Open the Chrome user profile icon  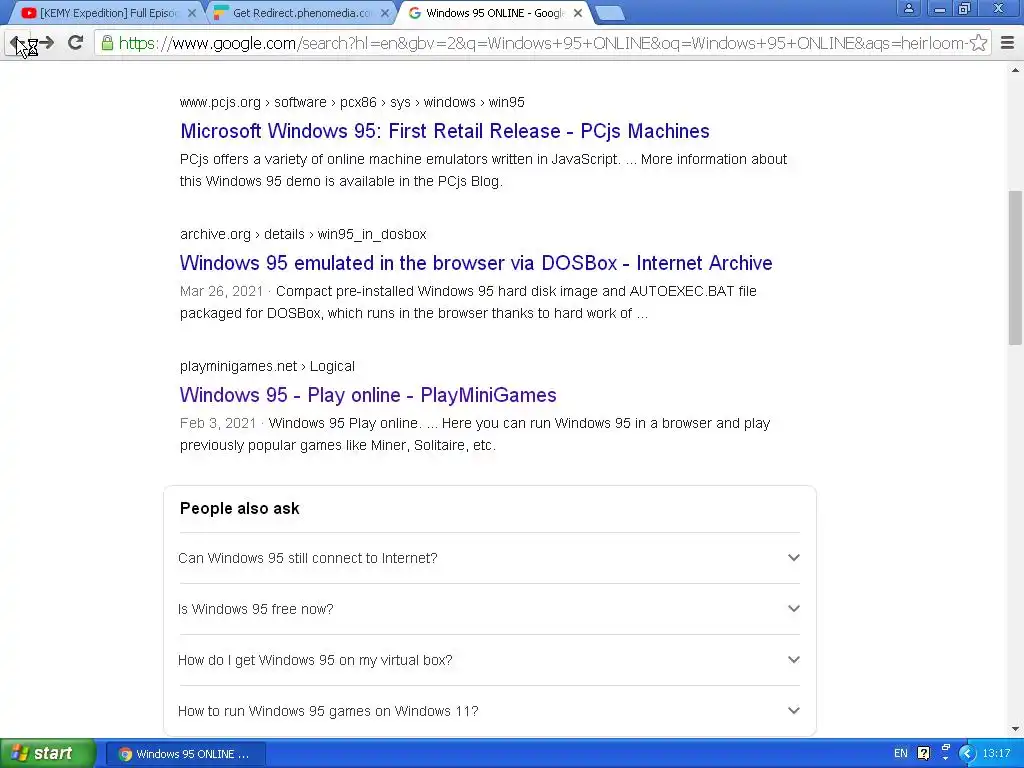(908, 8)
